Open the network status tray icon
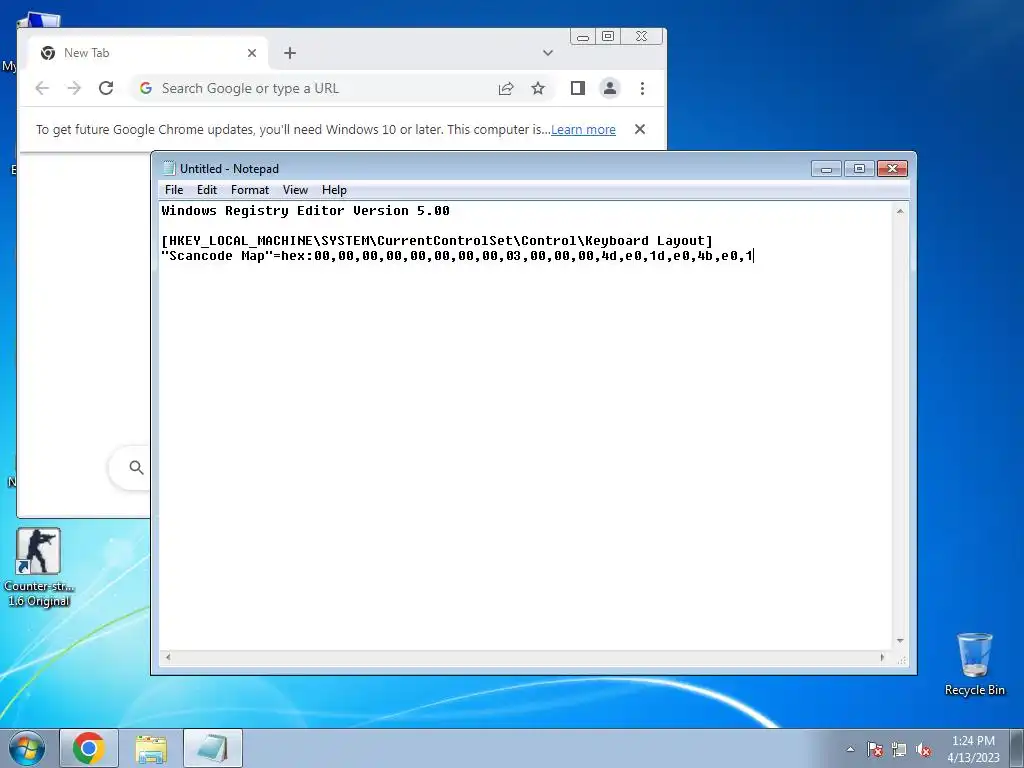 899,749
